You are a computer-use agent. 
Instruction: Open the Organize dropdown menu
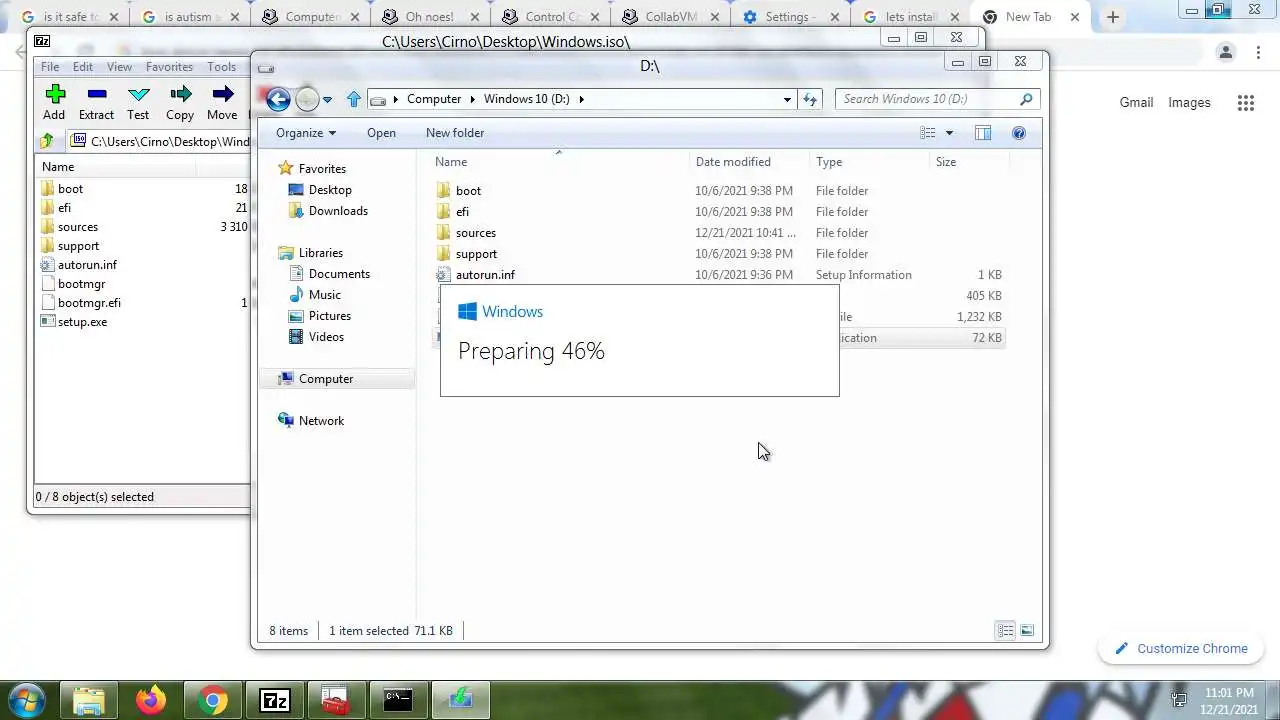[306, 133]
